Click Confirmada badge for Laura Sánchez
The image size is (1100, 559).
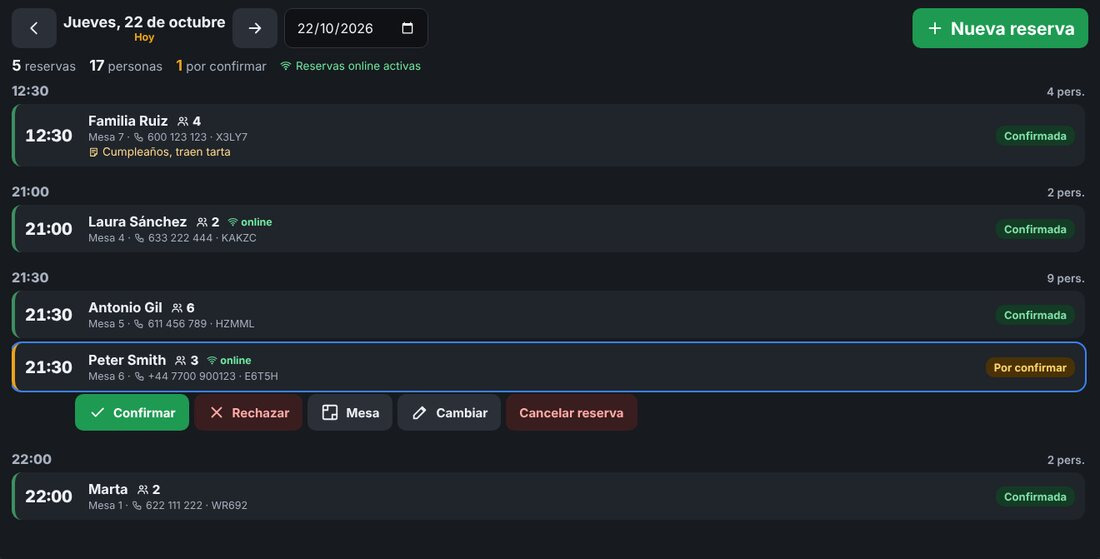[x=1035, y=229]
